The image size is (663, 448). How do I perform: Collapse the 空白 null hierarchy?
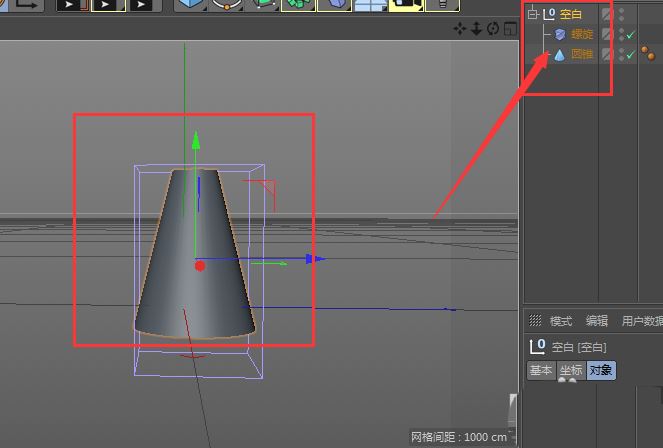coord(532,14)
